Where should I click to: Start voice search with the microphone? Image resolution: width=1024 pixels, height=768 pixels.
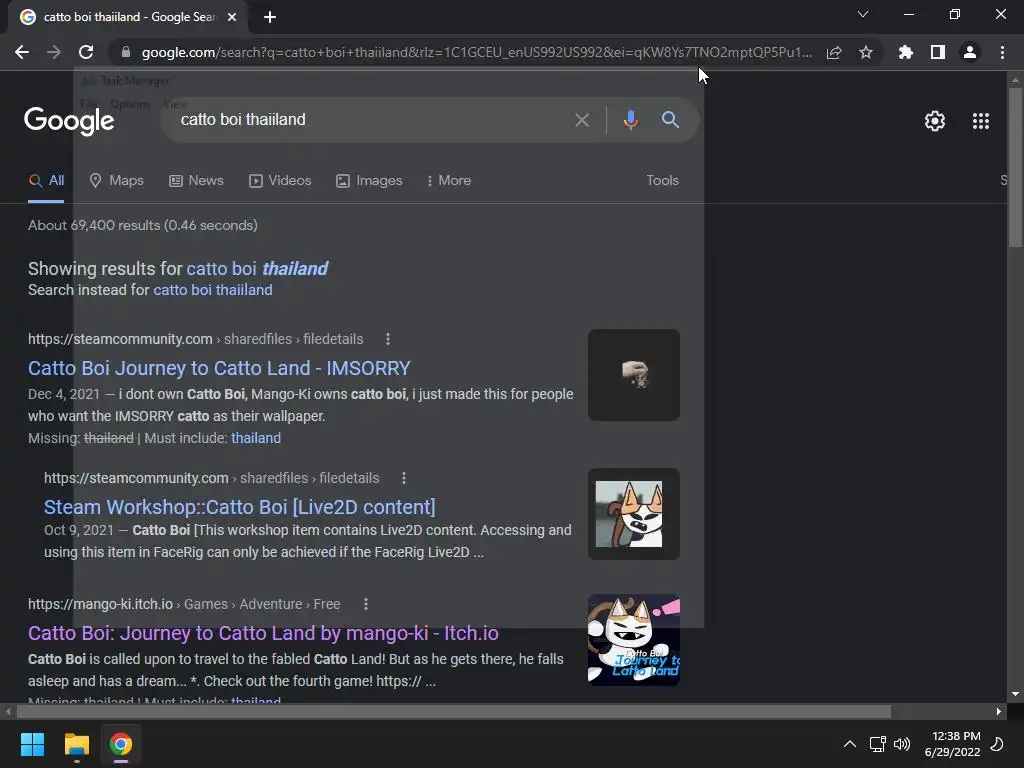click(x=630, y=120)
